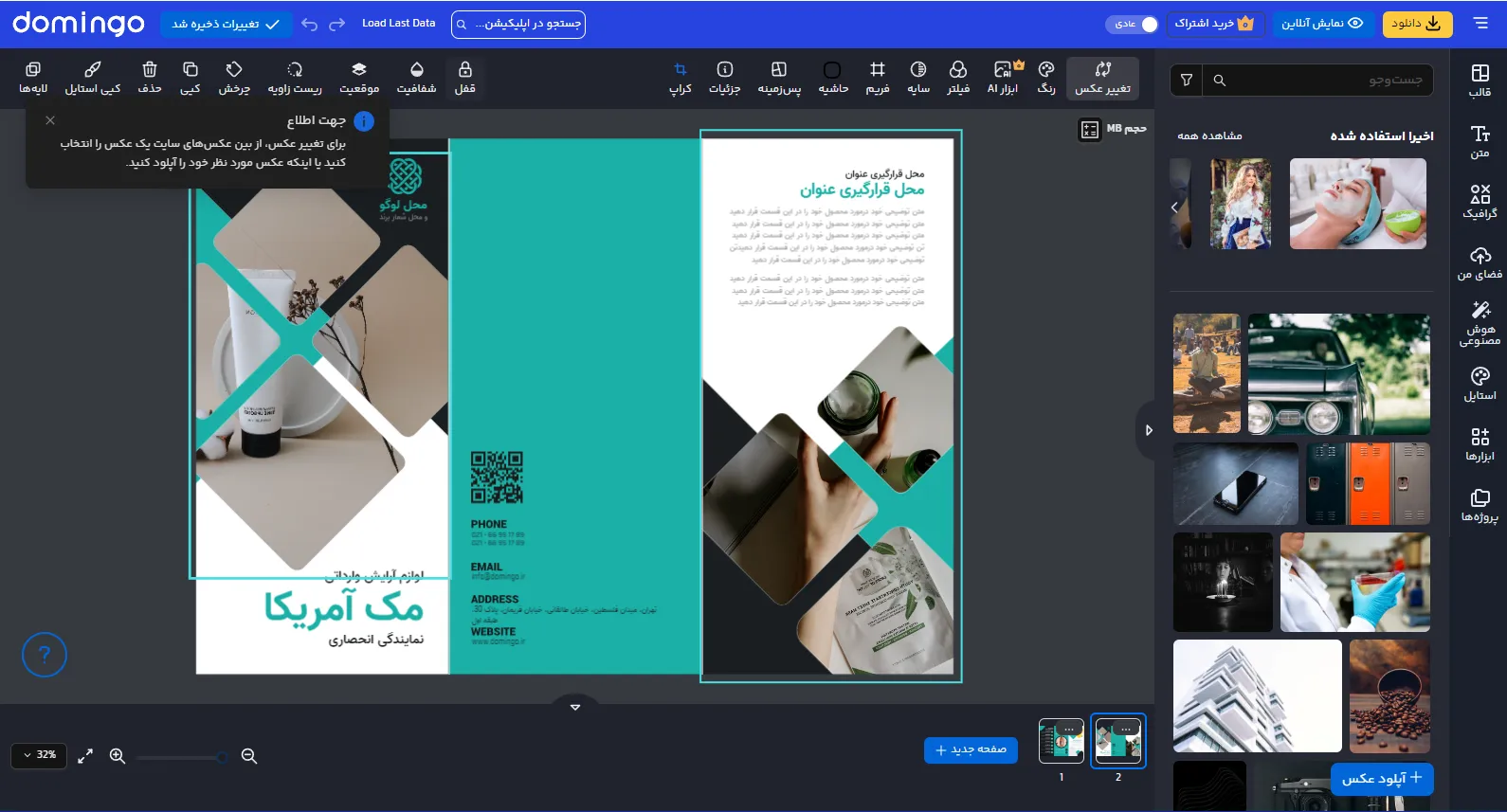
Task: Click Load Last Data
Action: click(399, 24)
